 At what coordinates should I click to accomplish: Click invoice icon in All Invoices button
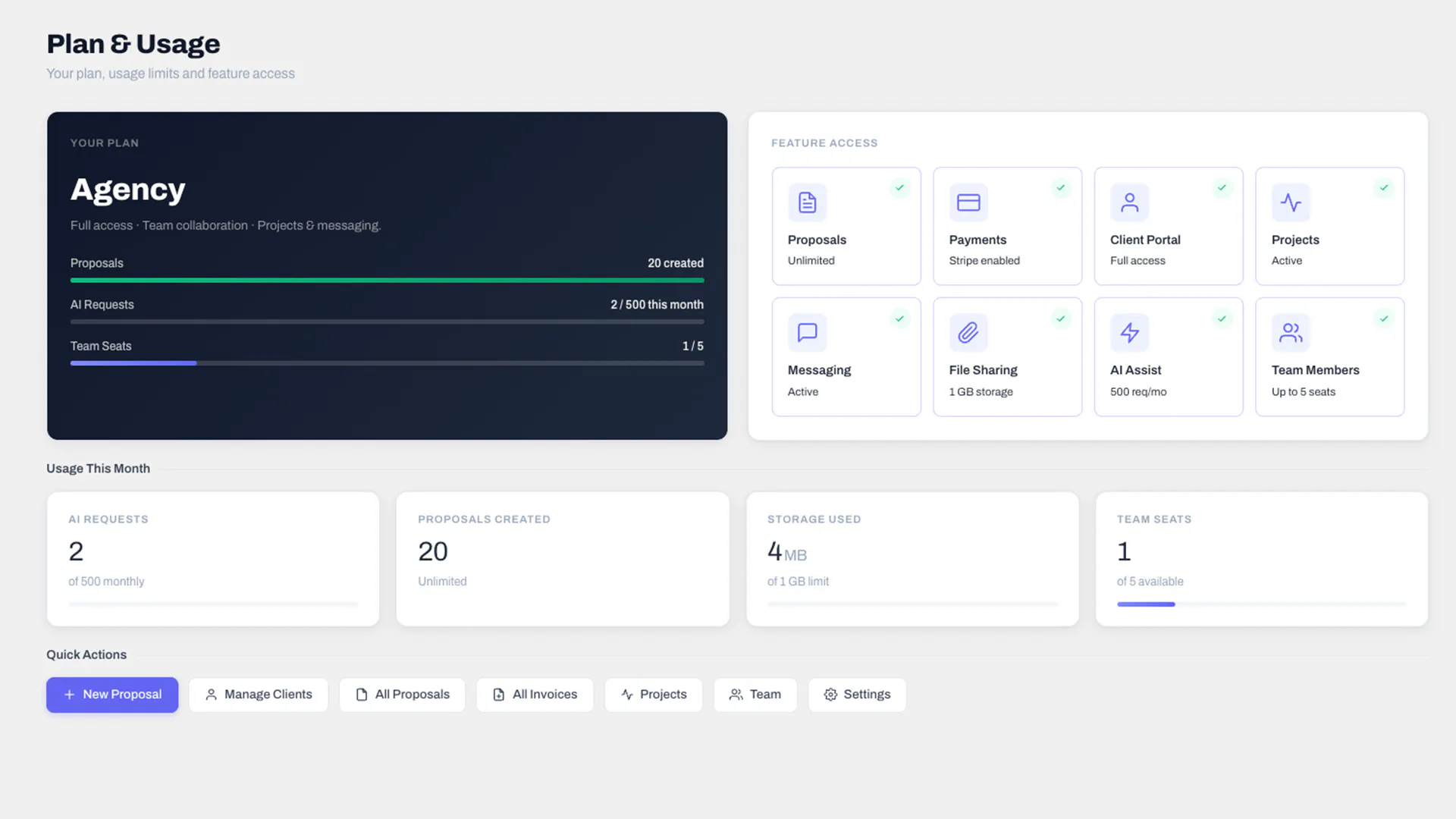[x=498, y=695]
